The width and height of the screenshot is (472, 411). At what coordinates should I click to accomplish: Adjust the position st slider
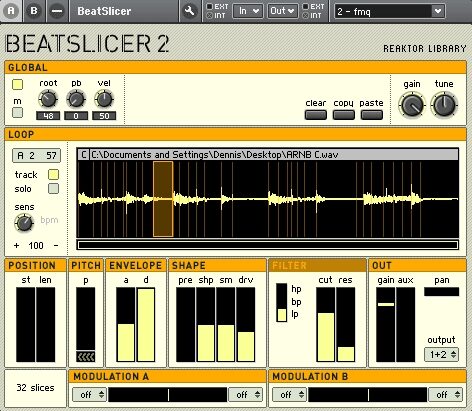(26, 325)
